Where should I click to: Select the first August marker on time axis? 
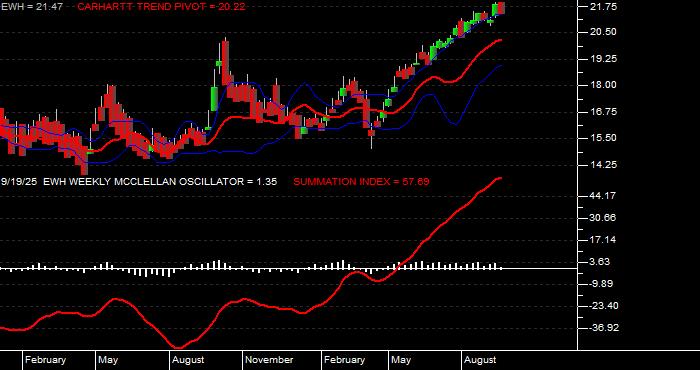coord(188,360)
